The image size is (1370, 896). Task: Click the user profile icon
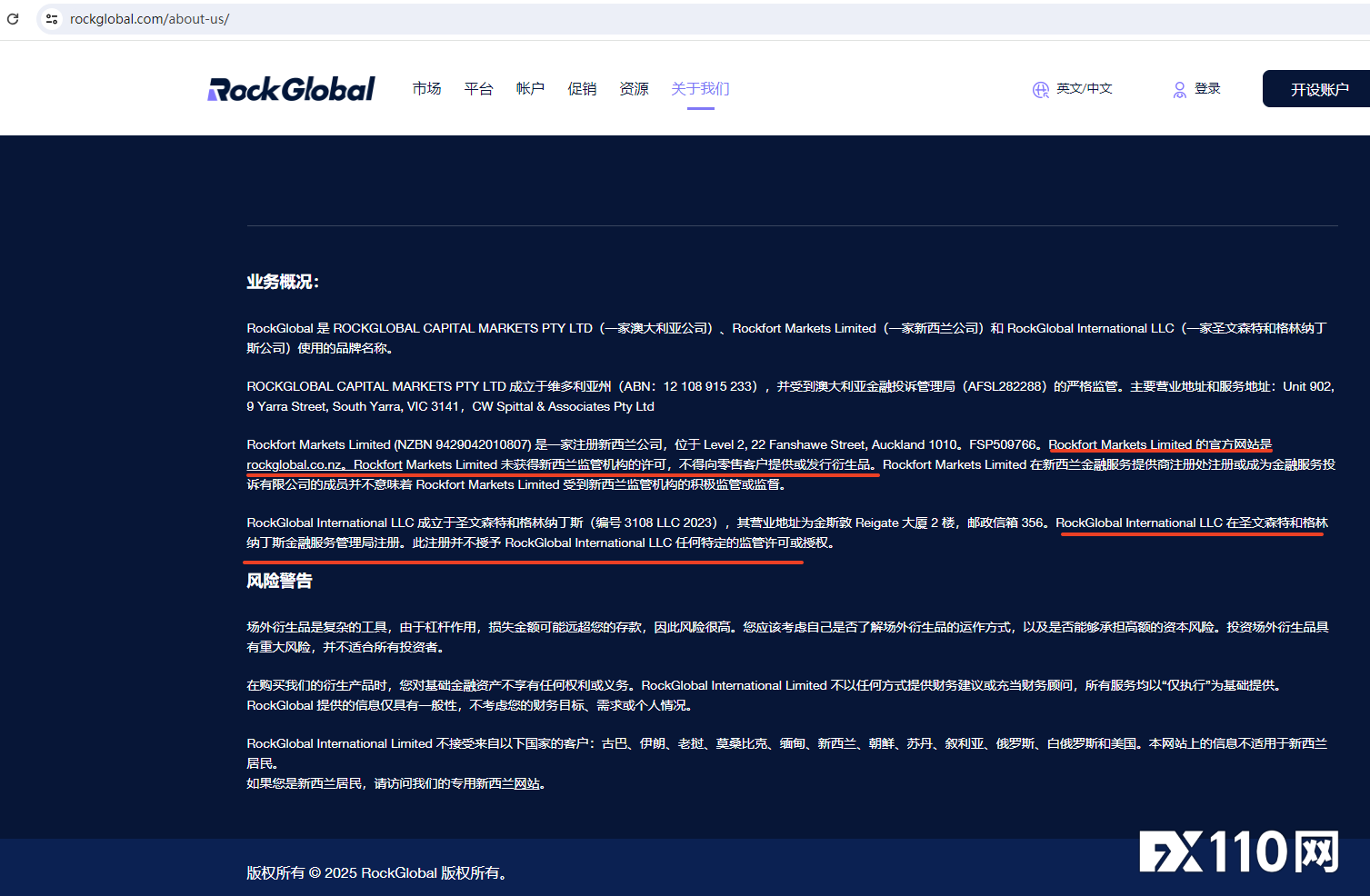click(x=1180, y=89)
